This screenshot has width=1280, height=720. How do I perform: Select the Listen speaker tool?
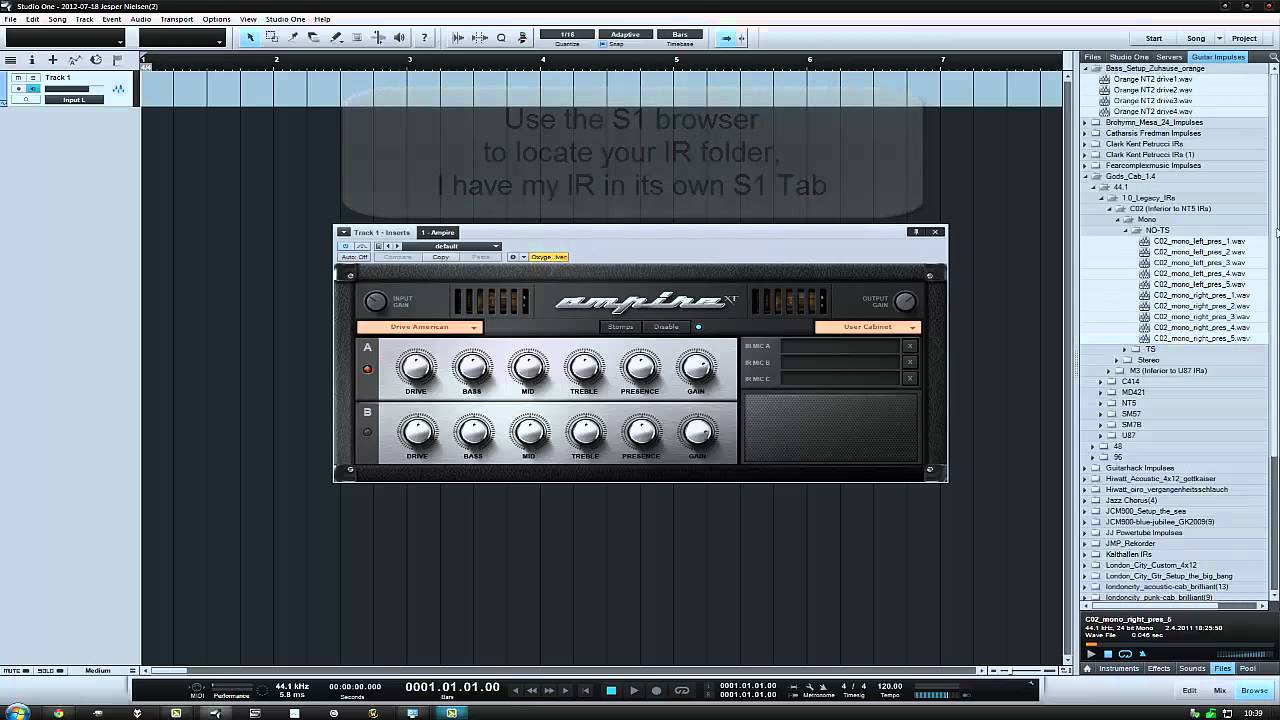pyautogui.click(x=400, y=38)
